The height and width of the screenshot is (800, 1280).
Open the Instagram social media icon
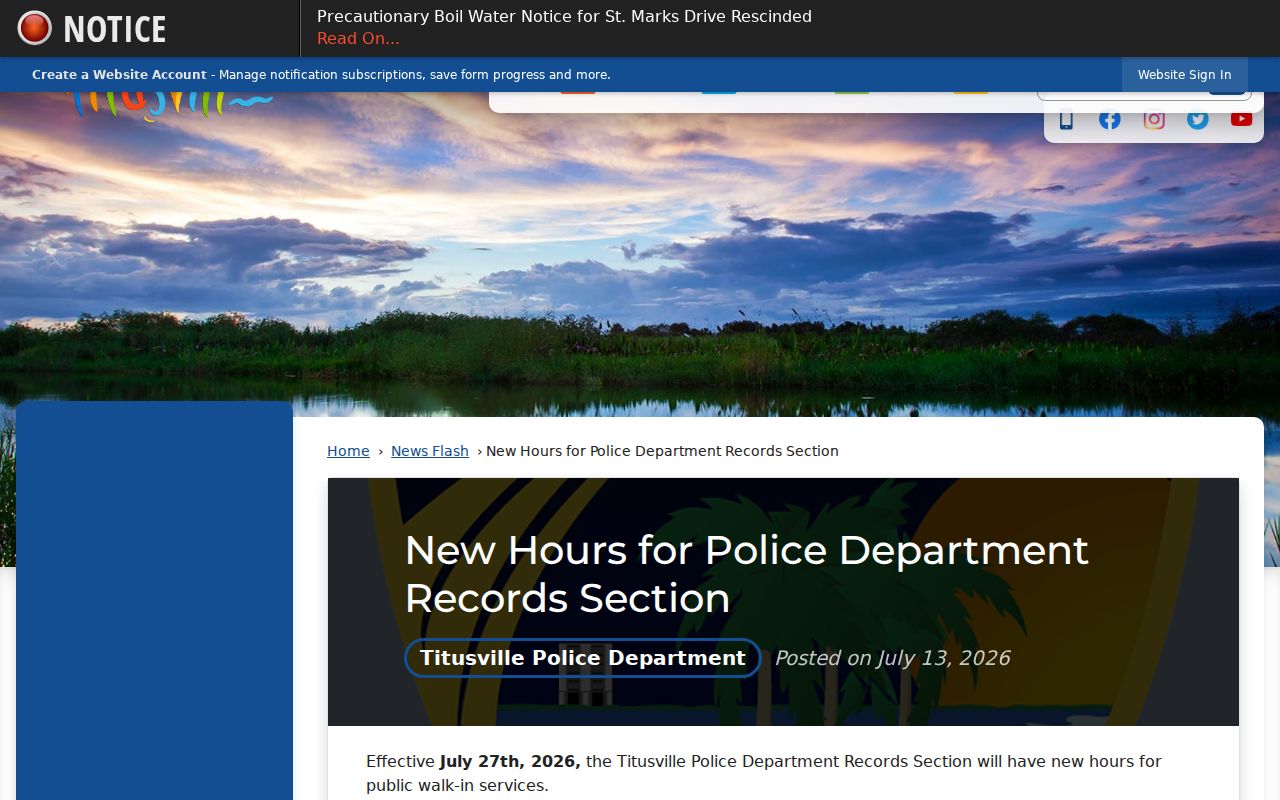(x=1154, y=120)
